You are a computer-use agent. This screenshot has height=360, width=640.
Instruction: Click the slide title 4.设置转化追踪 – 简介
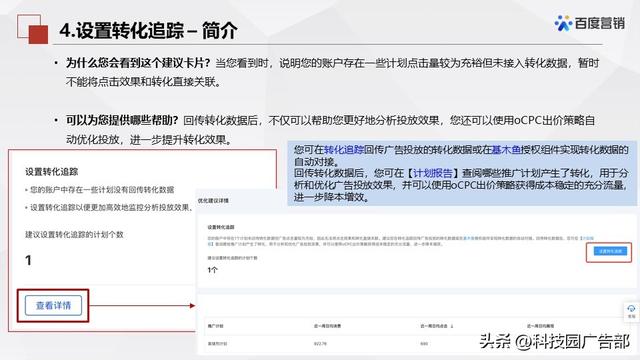click(x=148, y=31)
